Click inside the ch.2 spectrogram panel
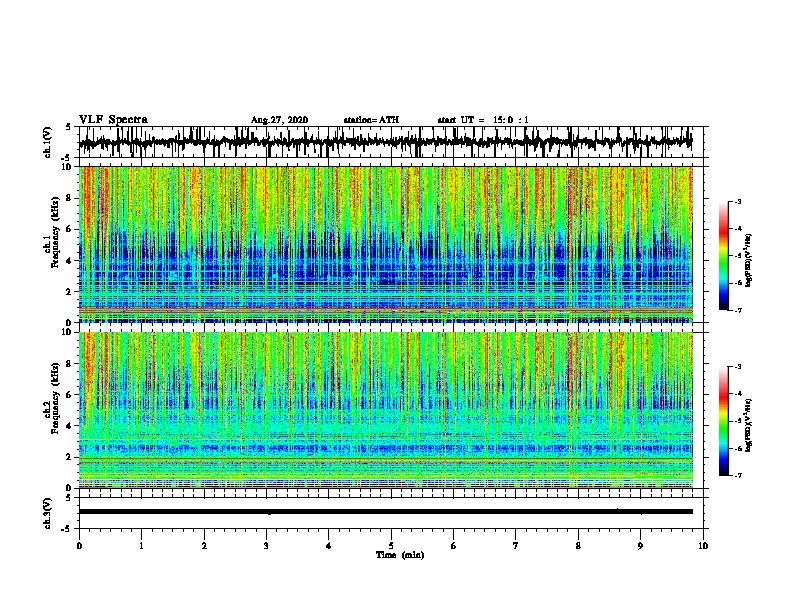This screenshot has width=792, height=612. [385, 410]
